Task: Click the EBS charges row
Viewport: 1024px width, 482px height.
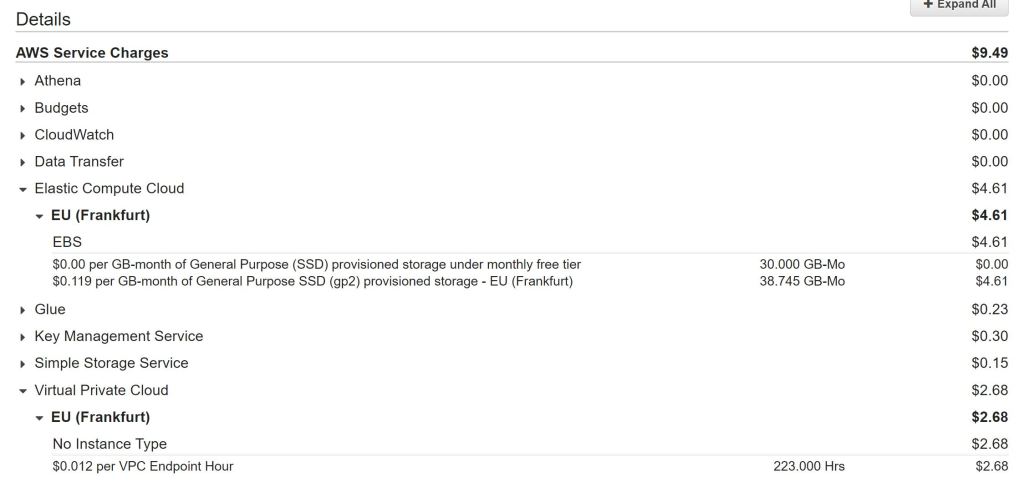Action: point(67,242)
